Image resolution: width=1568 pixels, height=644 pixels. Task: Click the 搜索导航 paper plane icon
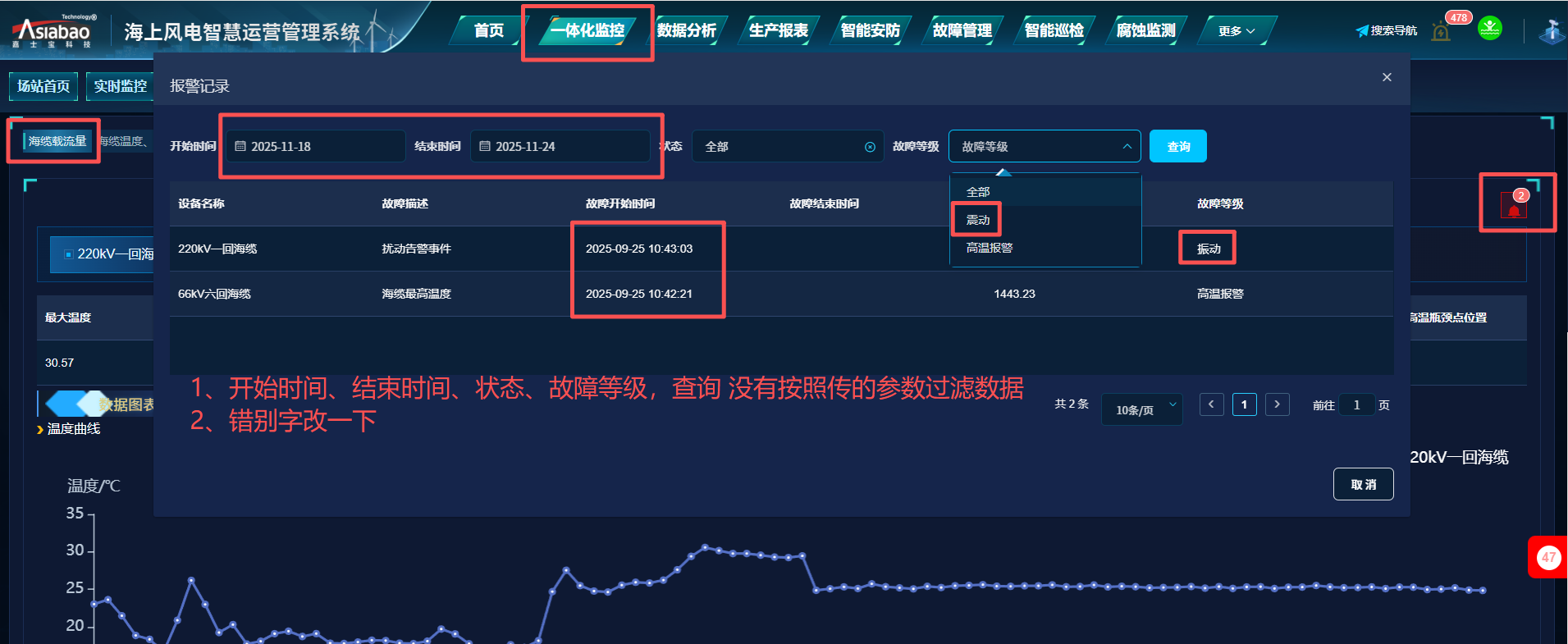pyautogui.click(x=1362, y=31)
